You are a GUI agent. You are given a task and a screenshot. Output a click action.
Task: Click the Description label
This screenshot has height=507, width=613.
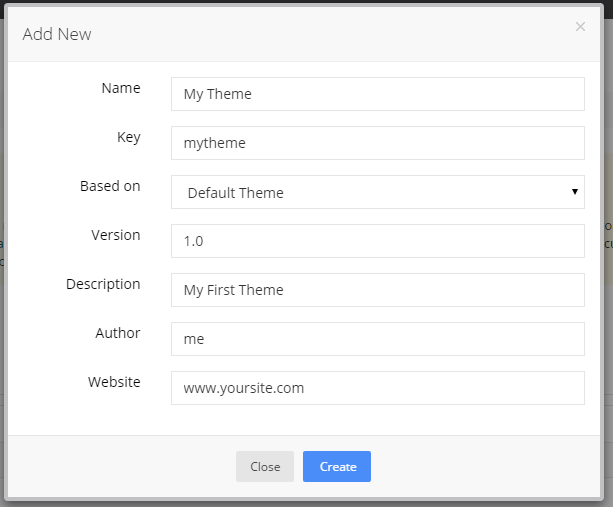(103, 284)
